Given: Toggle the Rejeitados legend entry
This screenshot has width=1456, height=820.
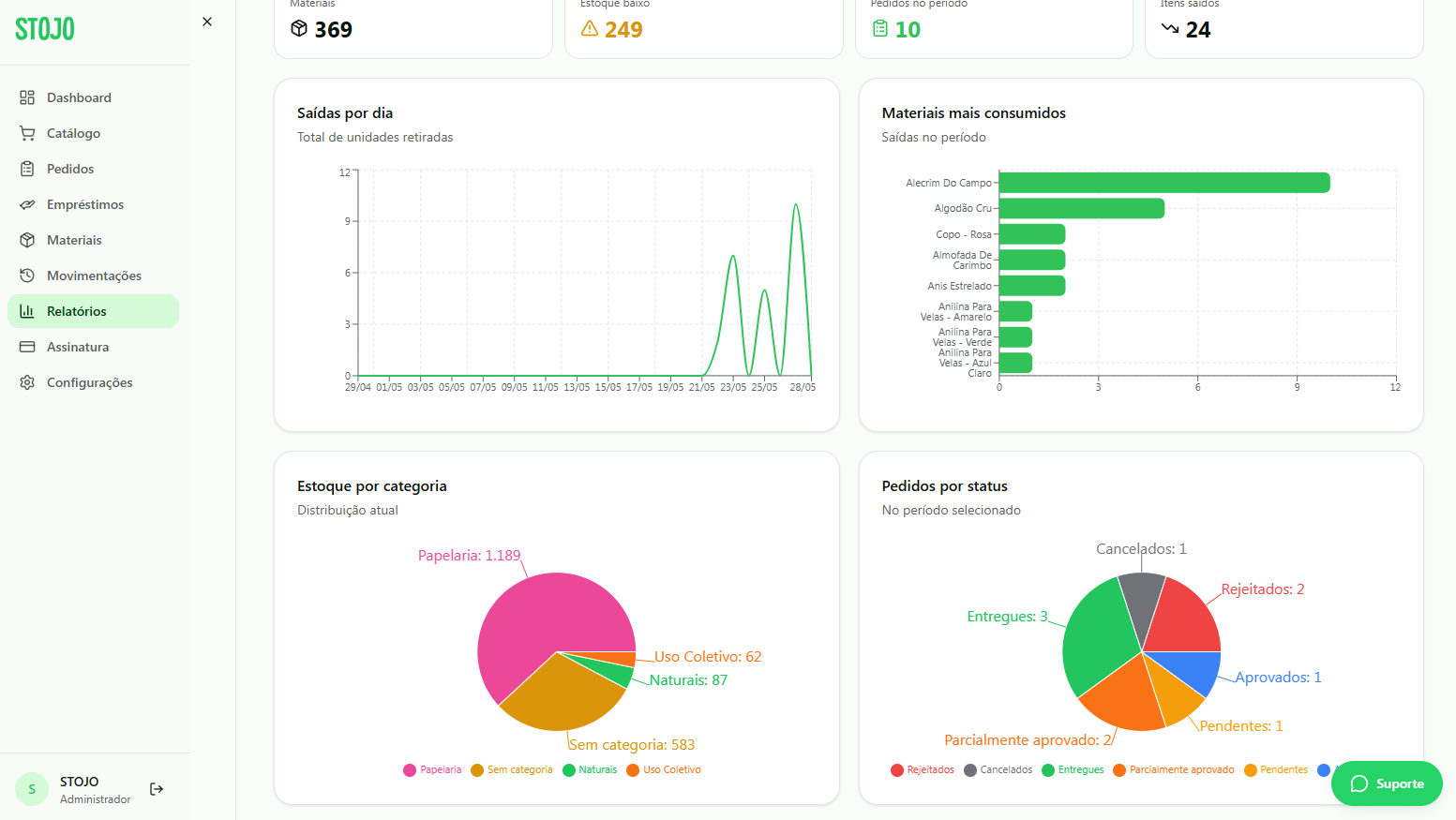Looking at the screenshot, I should [x=923, y=770].
